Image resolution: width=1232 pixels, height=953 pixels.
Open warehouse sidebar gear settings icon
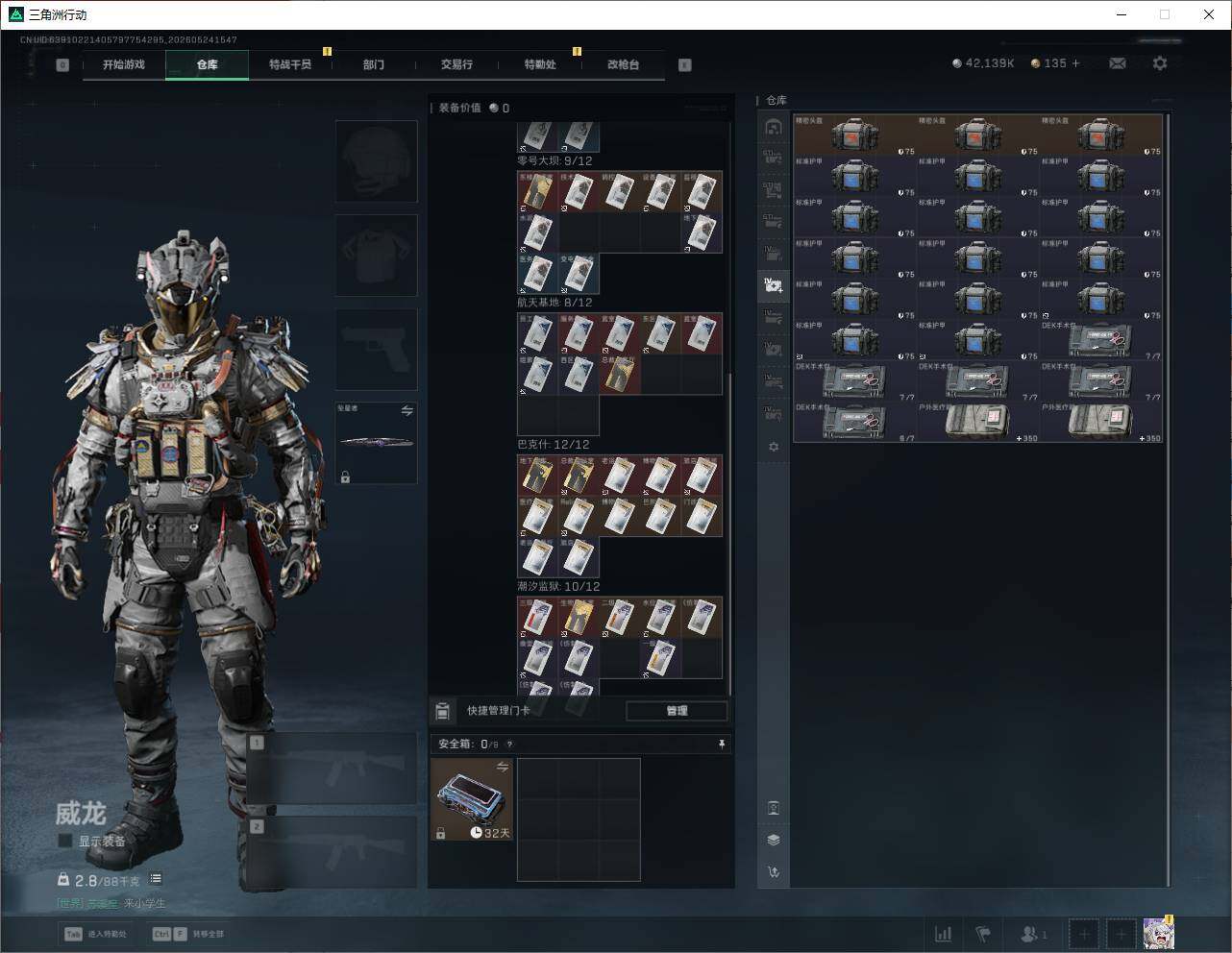click(x=774, y=447)
